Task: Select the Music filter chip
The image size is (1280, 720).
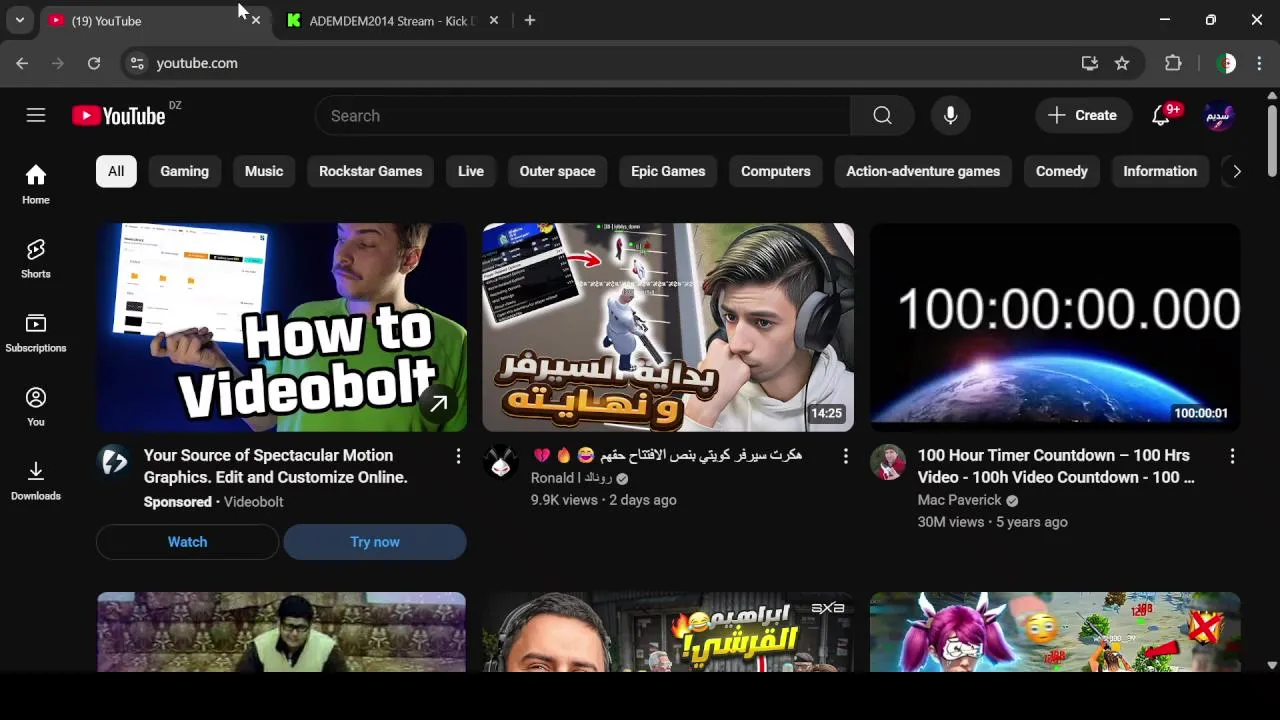Action: coord(264,171)
